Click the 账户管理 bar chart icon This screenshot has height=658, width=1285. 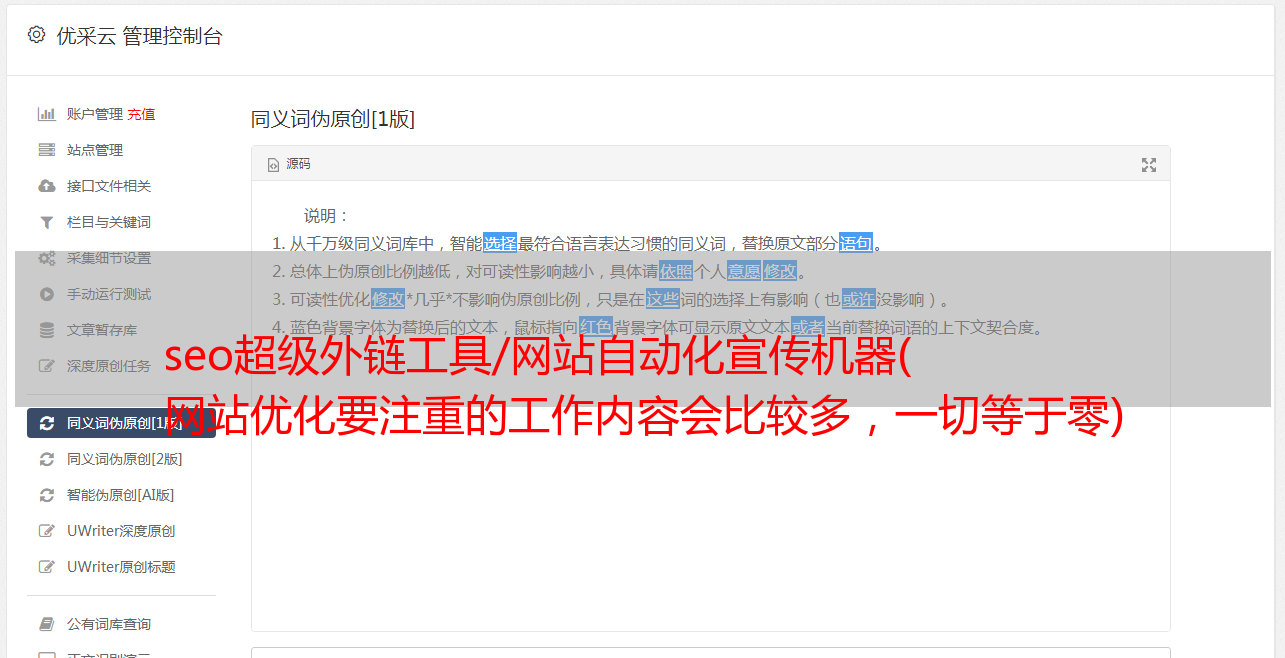pos(46,114)
